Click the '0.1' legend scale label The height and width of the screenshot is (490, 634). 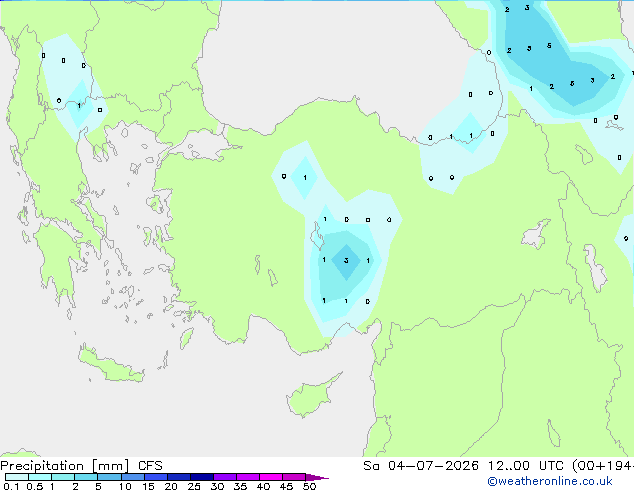coord(11,486)
